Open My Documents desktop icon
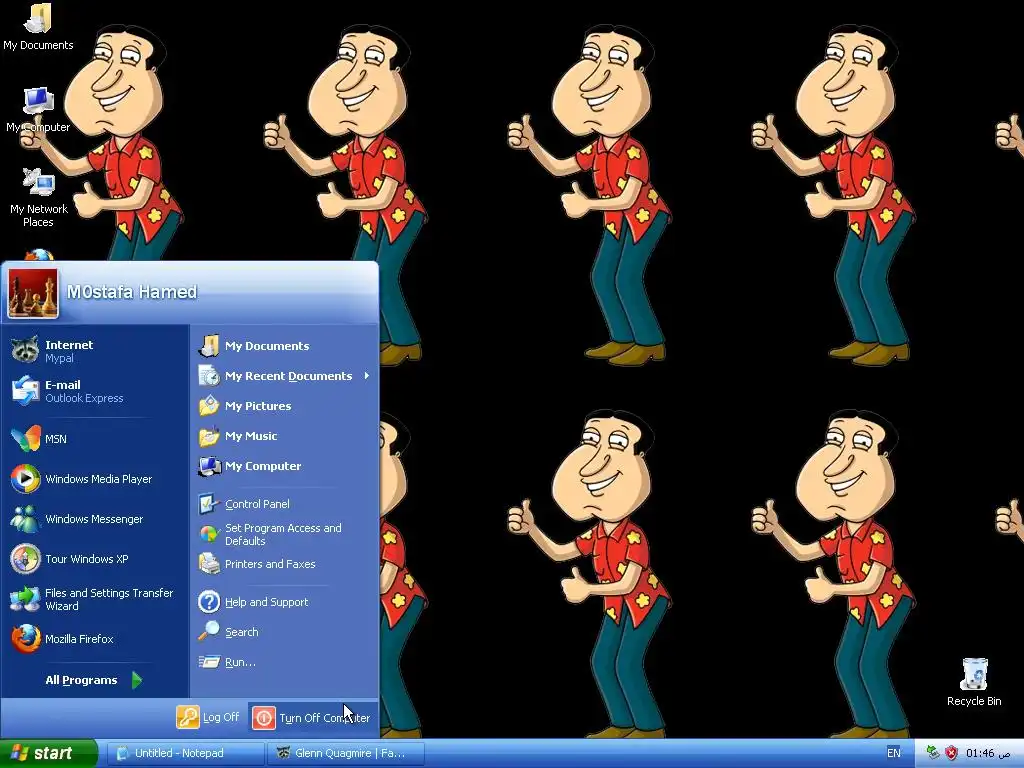This screenshot has width=1024, height=768. pyautogui.click(x=38, y=27)
